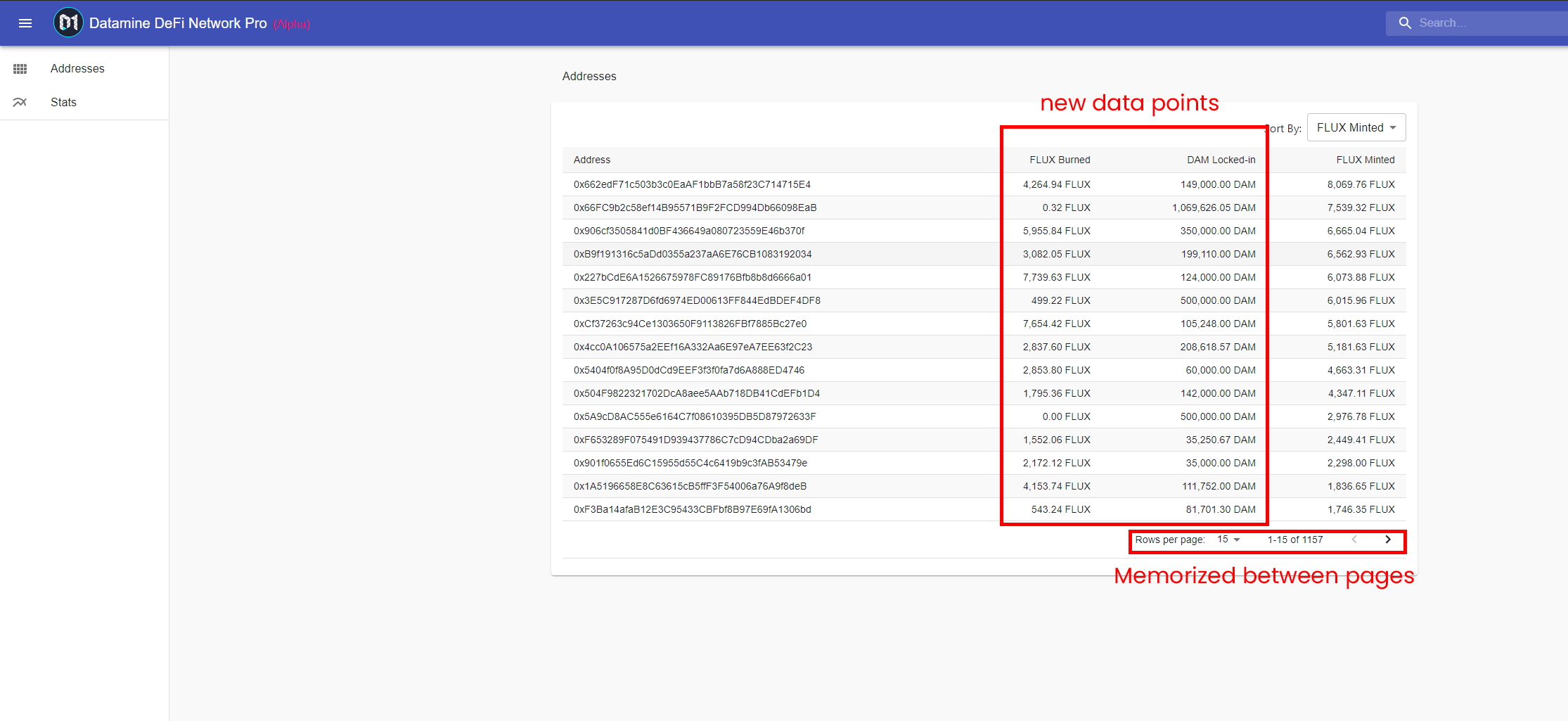
Task: Click the 6,015.96 FLUX minted cell
Action: [1361, 300]
